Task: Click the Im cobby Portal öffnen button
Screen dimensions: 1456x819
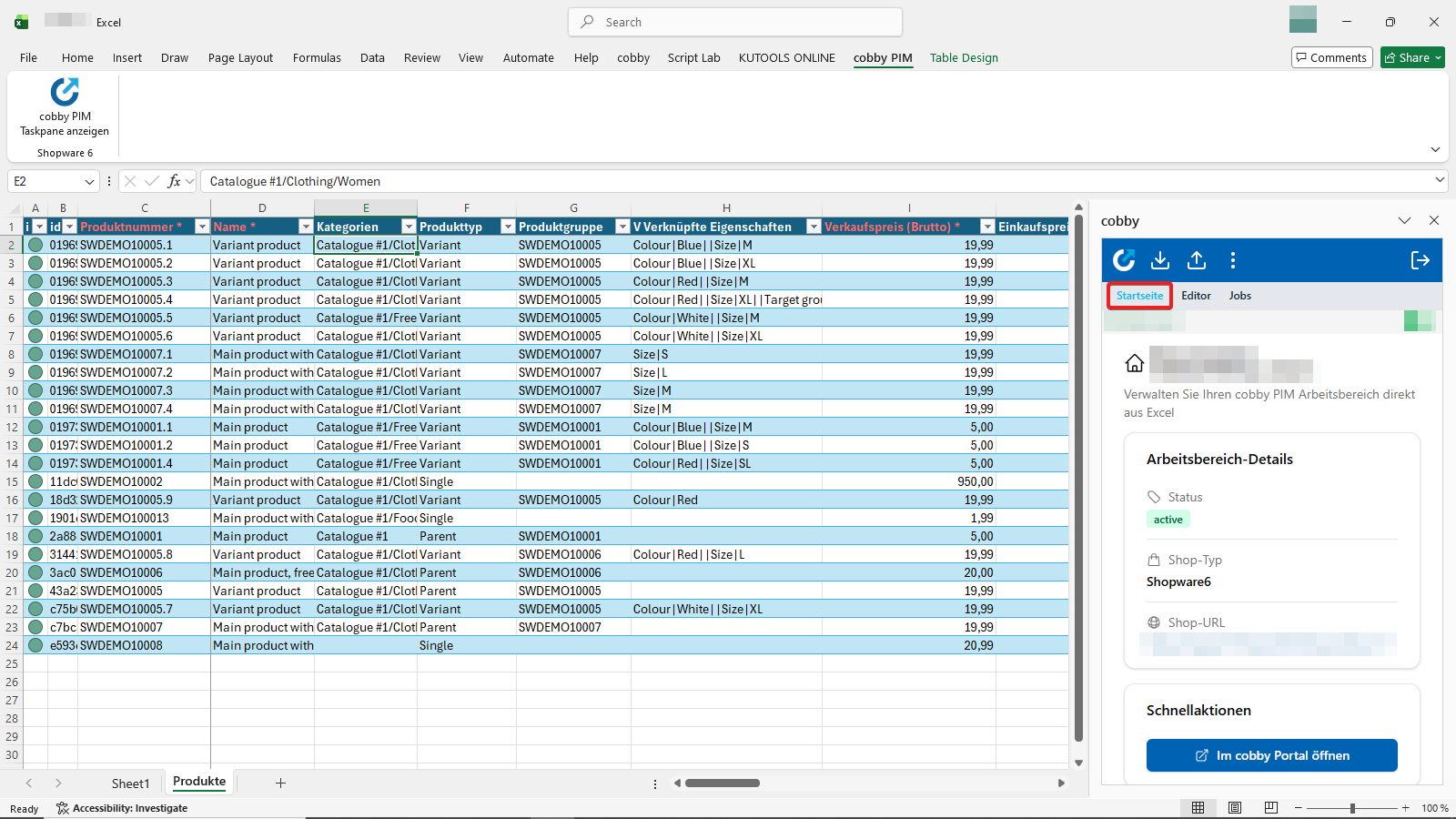Action: [x=1270, y=754]
